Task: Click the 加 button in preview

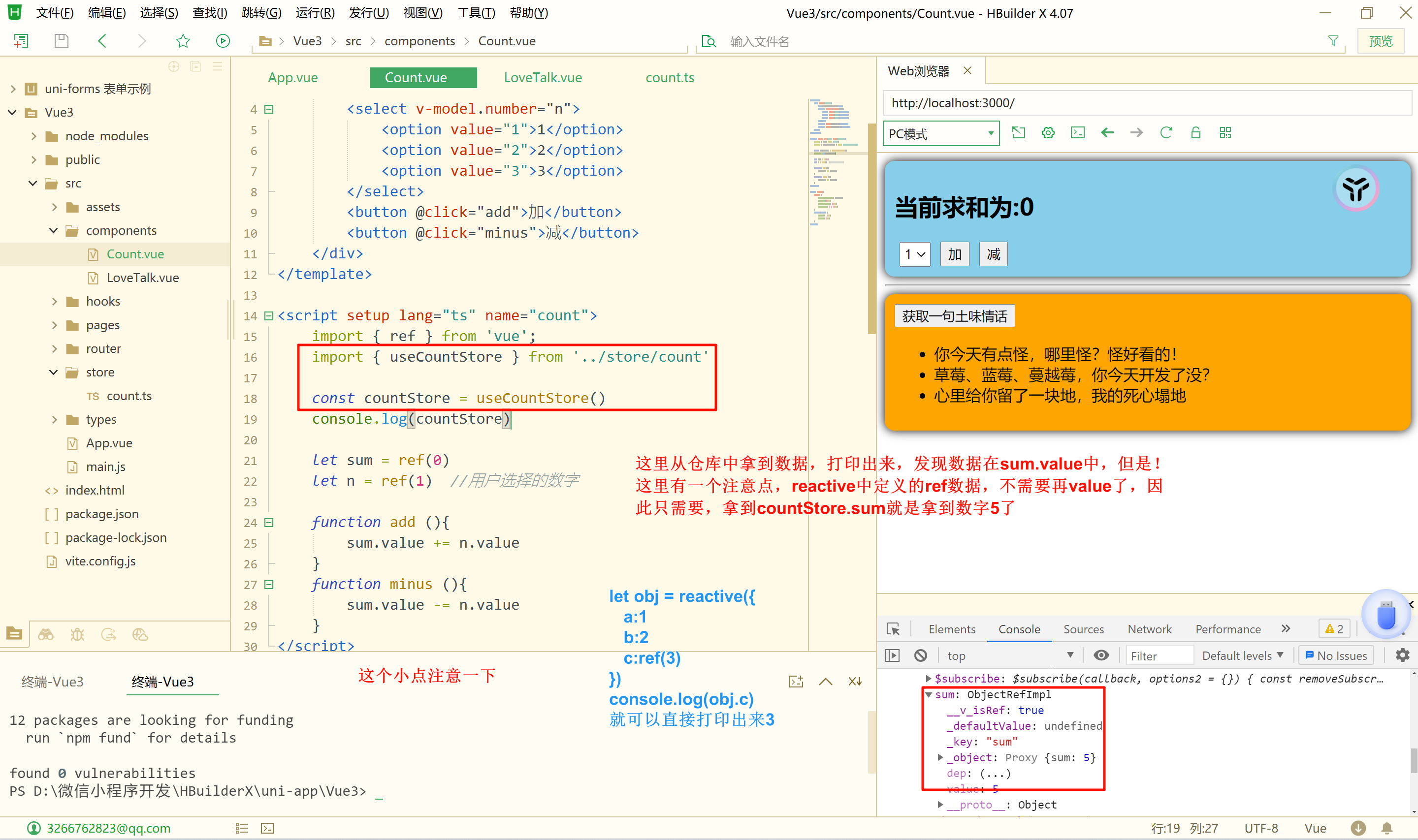Action: (x=954, y=254)
